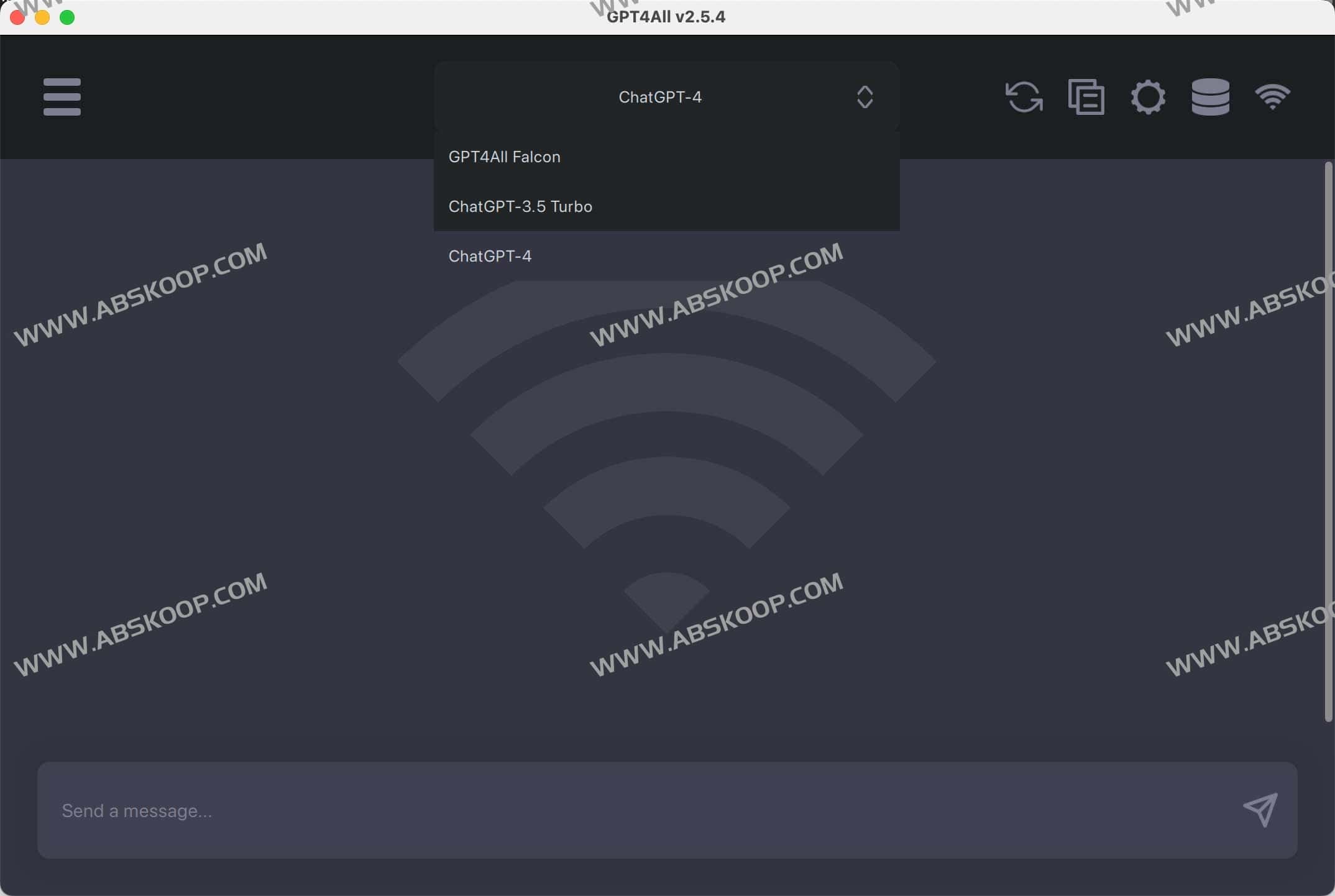The height and width of the screenshot is (896, 1335).
Task: Click the red close window button
Action: pos(17,17)
